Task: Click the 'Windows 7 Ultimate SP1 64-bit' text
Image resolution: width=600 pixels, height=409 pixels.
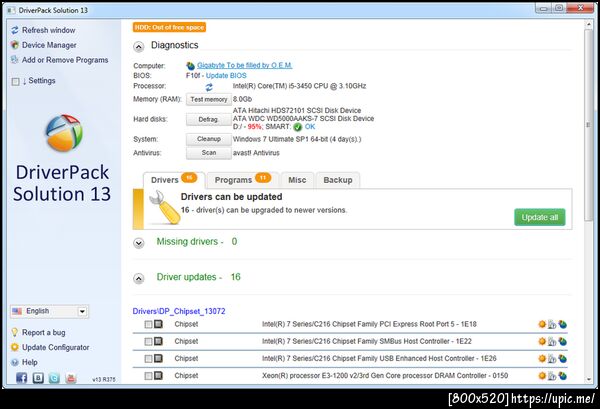Action: point(281,139)
